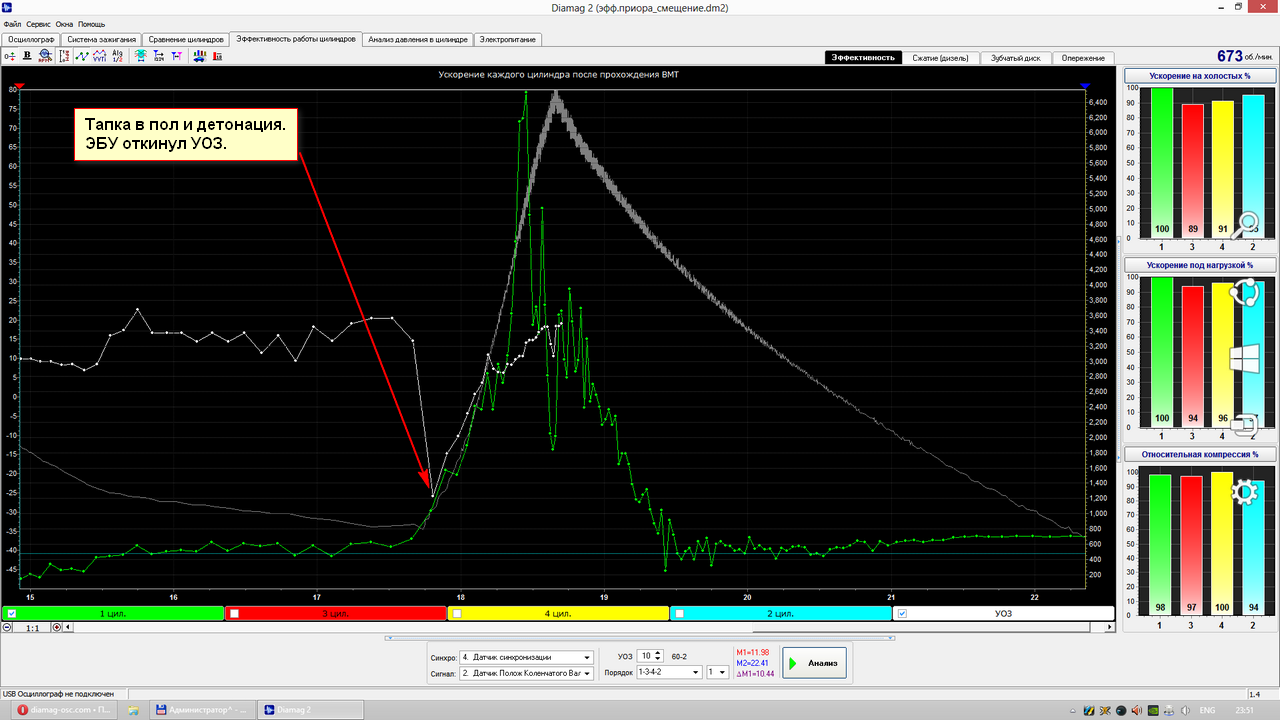Click the bold B toolbar icon
The width and height of the screenshot is (1280, 720).
tap(27, 56)
